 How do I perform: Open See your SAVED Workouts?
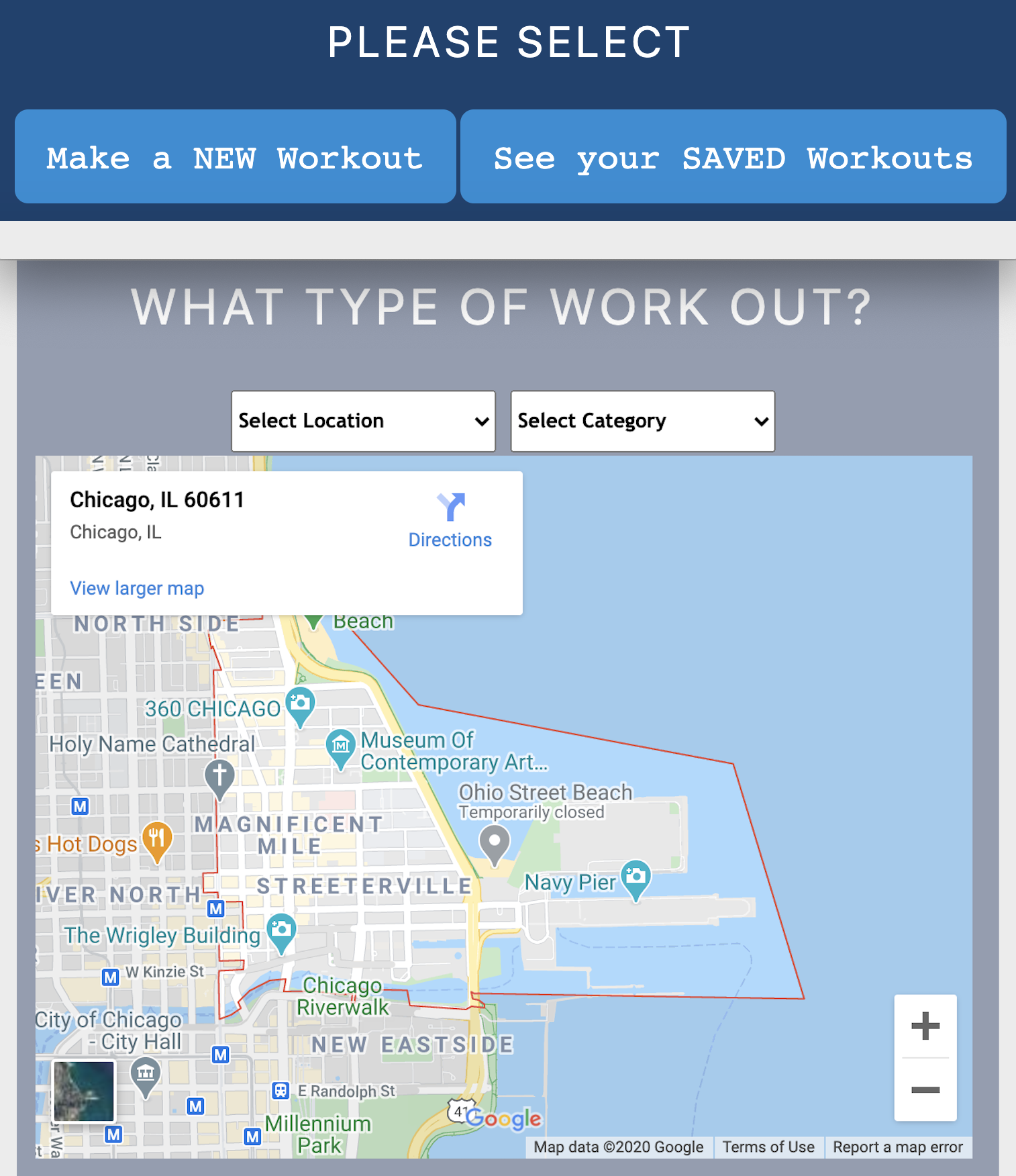[x=733, y=156]
